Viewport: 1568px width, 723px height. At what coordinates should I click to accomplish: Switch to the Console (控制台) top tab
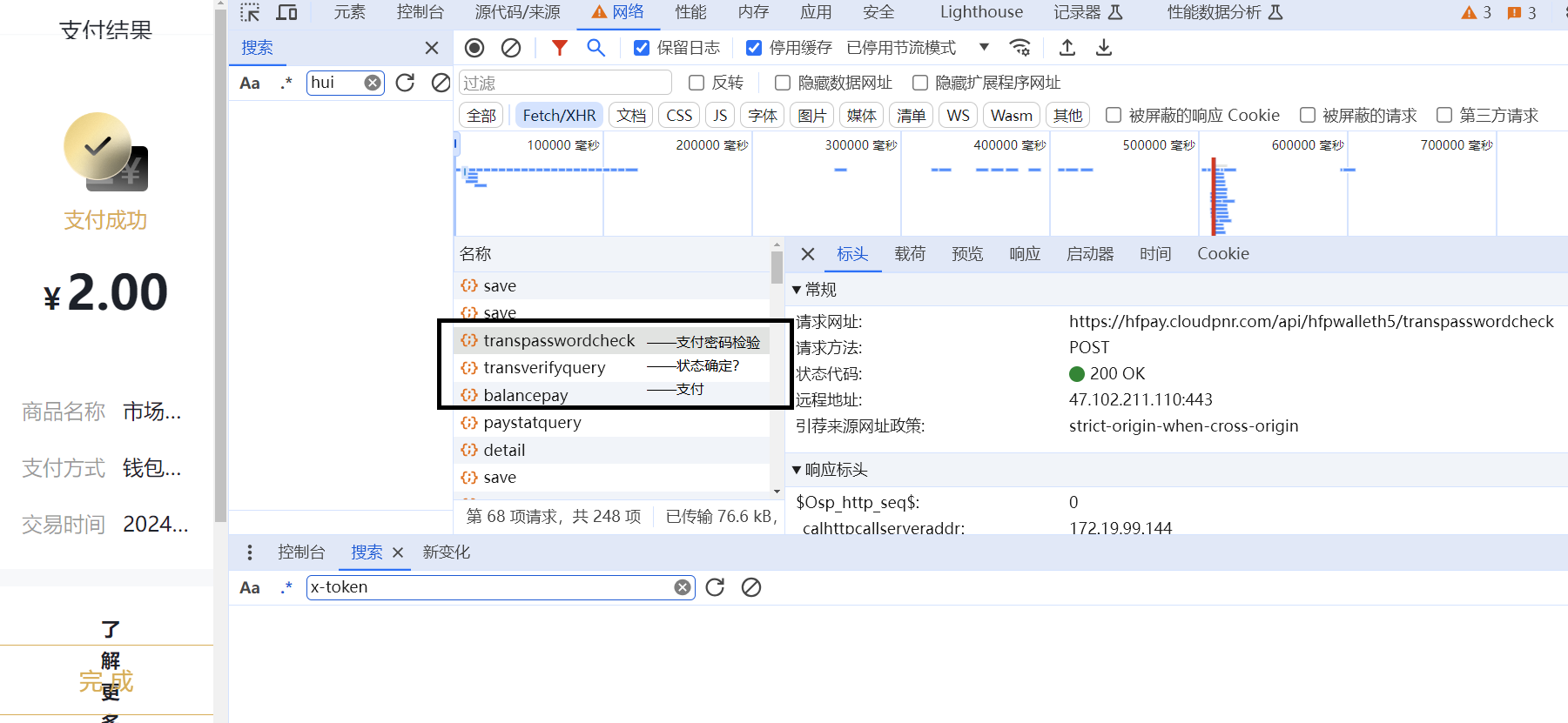tap(421, 12)
